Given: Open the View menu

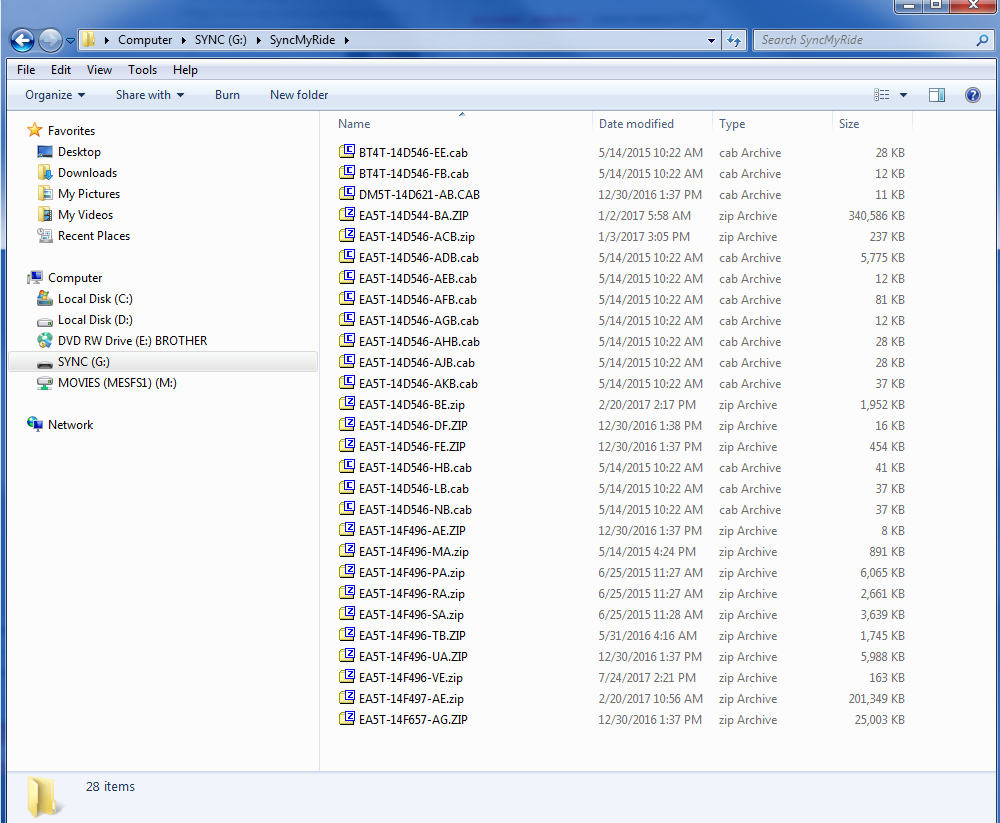Looking at the screenshot, I should tap(99, 69).
